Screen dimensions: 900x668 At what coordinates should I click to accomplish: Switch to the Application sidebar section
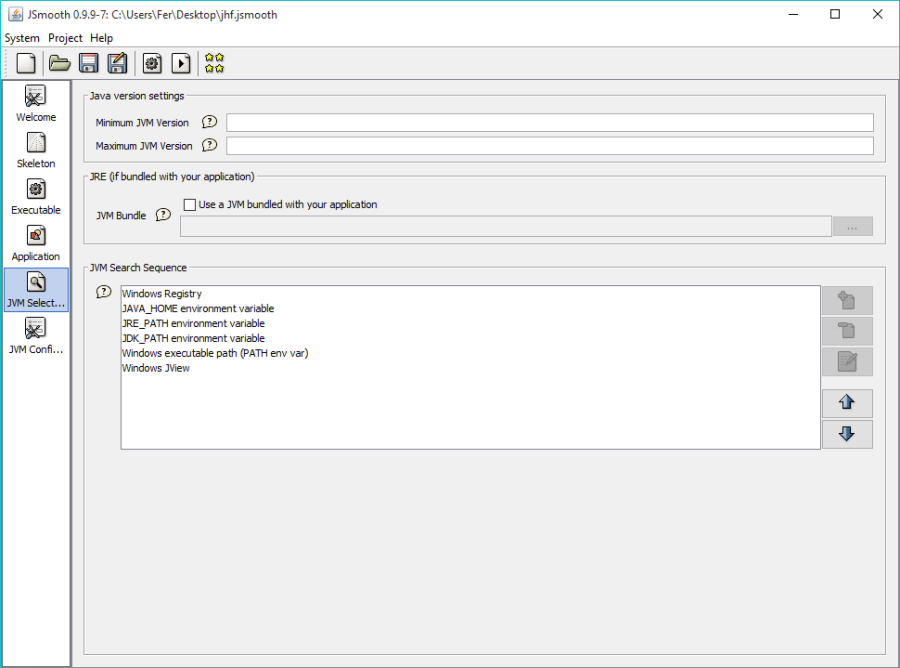pos(36,244)
